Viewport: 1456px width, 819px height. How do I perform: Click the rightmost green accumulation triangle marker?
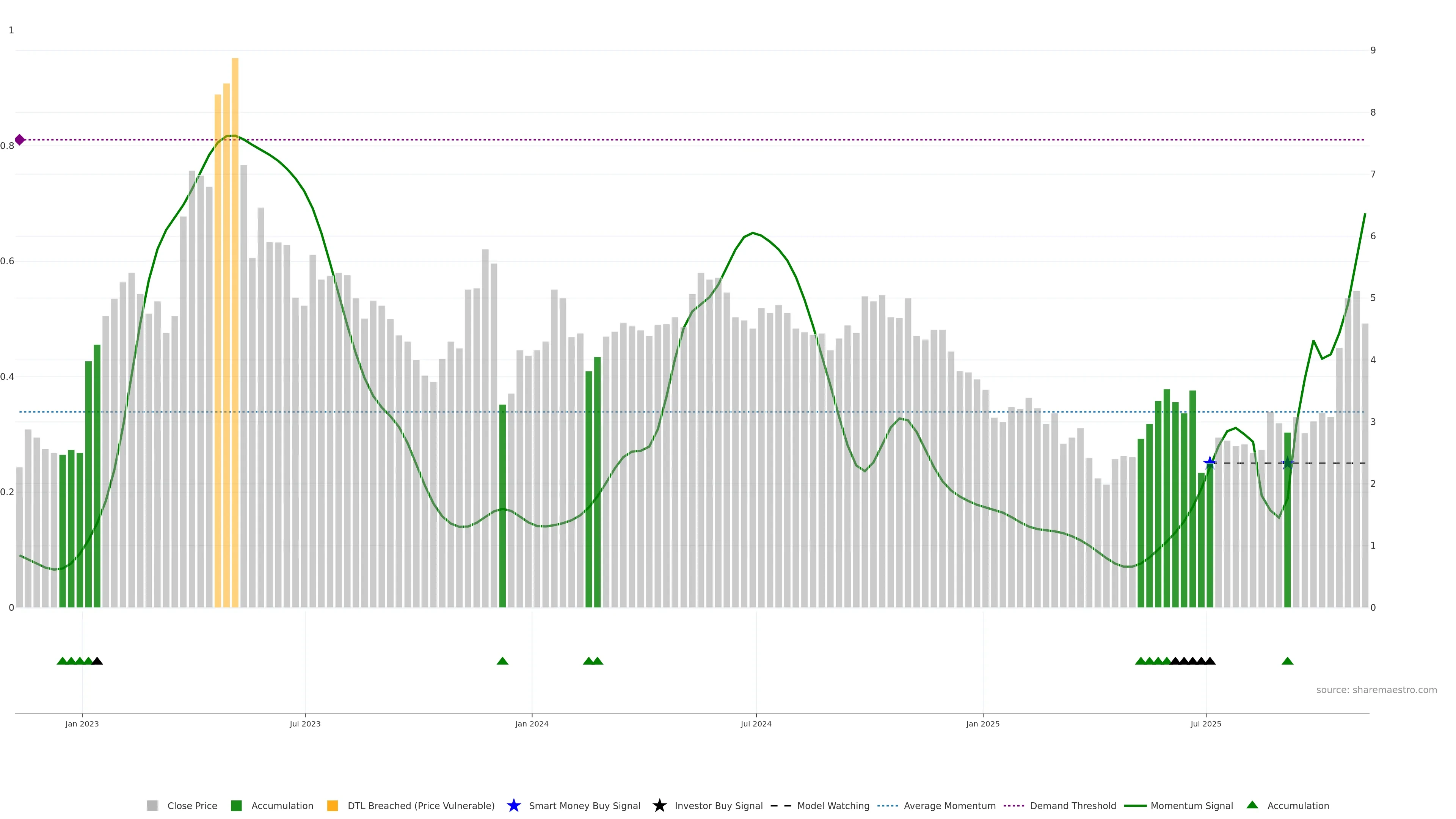tap(1287, 661)
